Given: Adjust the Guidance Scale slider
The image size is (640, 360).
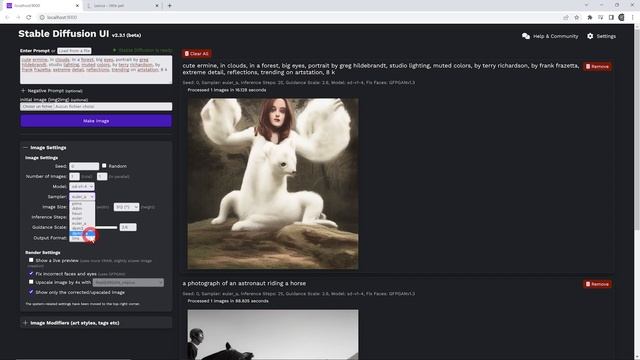Looking at the screenshot, I should click(106, 227).
